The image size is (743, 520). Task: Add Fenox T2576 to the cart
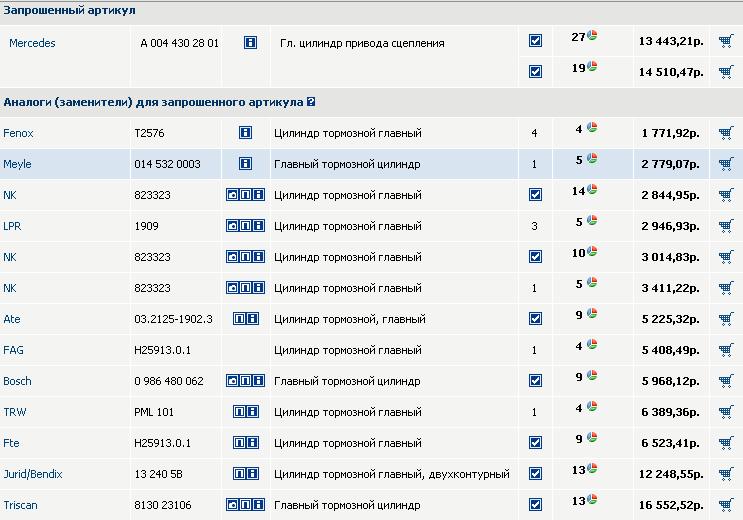tap(725, 133)
